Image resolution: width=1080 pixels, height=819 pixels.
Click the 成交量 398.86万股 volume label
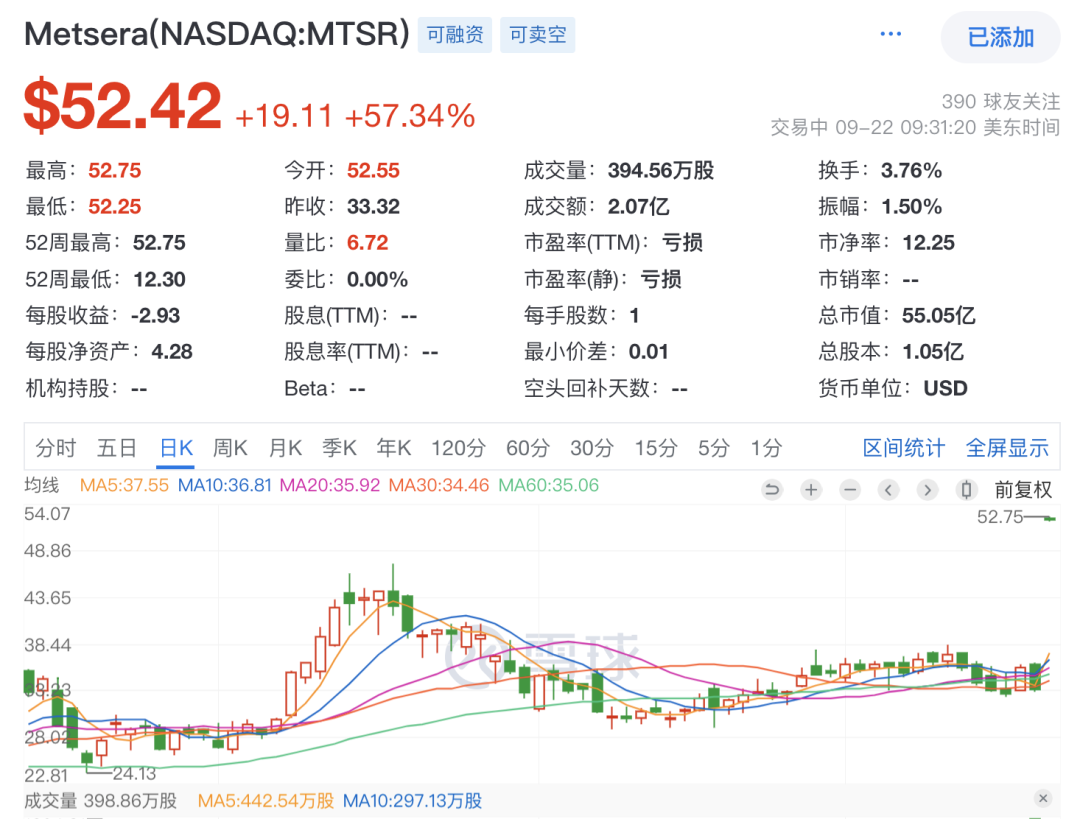(101, 800)
